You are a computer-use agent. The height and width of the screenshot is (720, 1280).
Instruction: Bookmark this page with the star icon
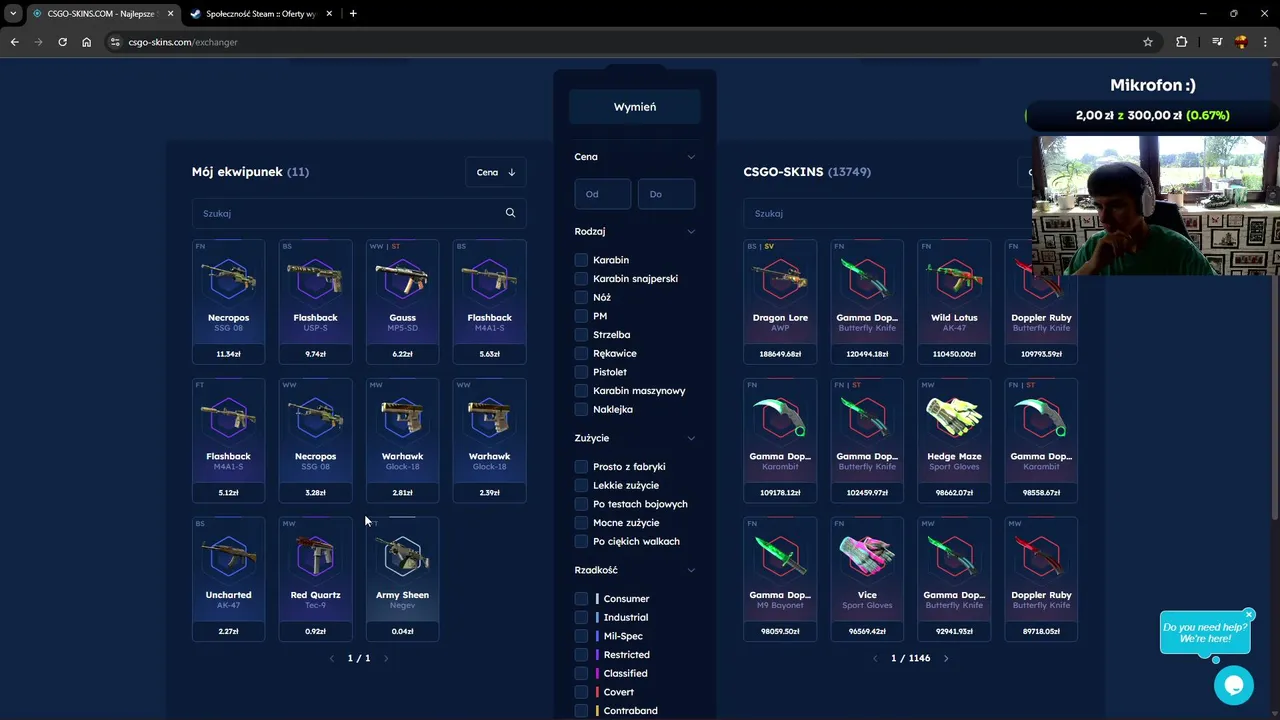1148,42
